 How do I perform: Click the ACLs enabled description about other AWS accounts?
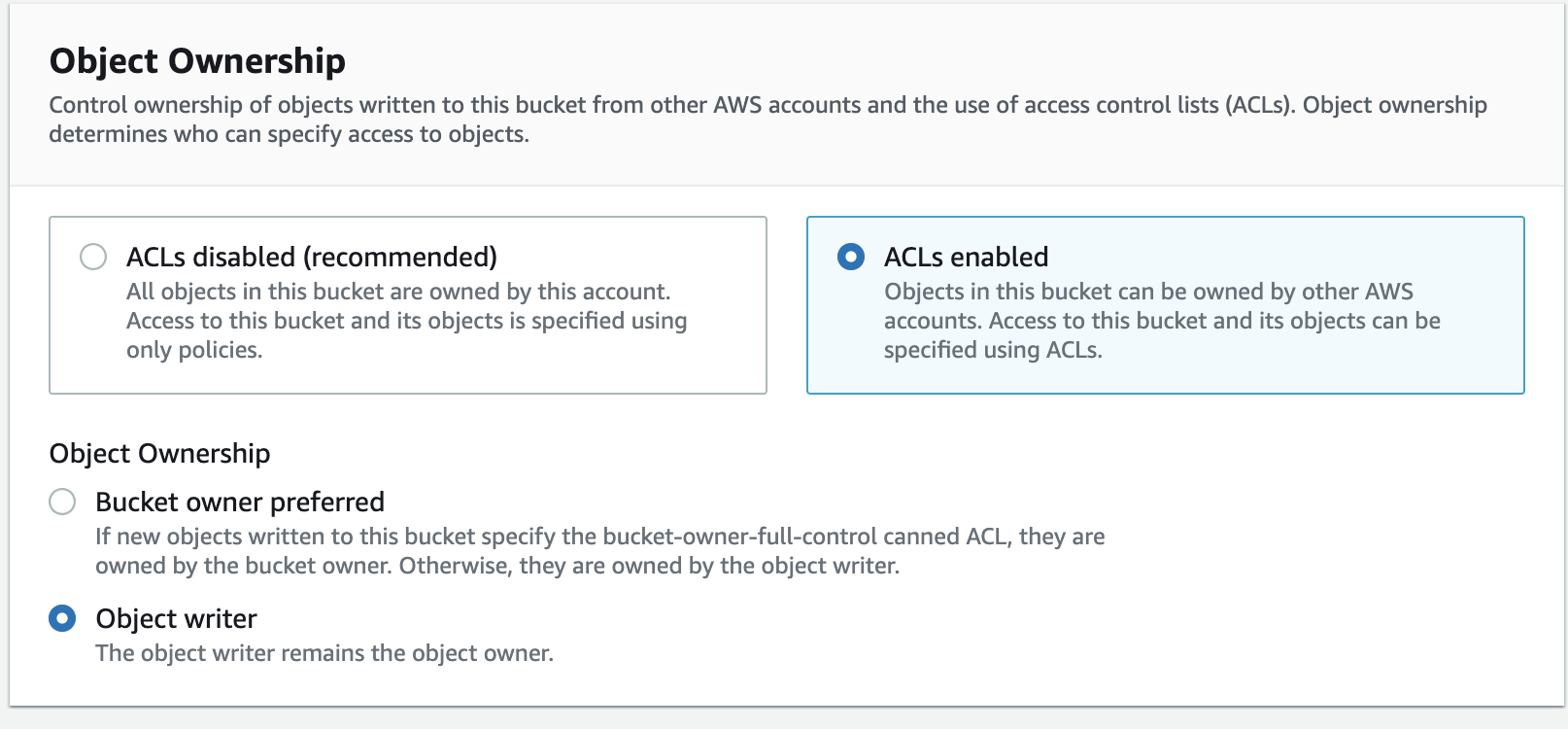point(1161,320)
